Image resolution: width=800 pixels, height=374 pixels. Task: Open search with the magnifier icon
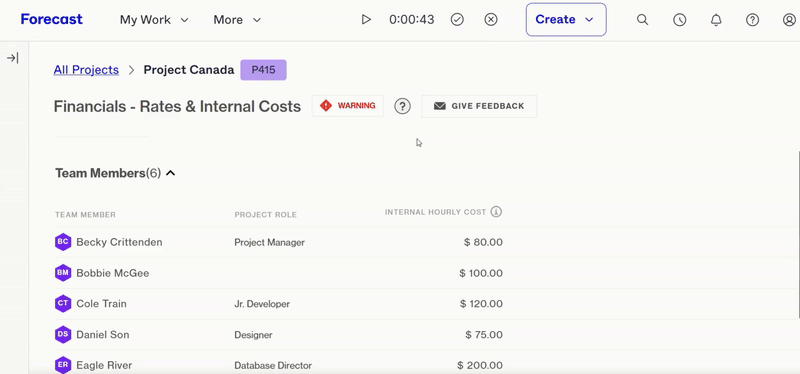[643, 19]
